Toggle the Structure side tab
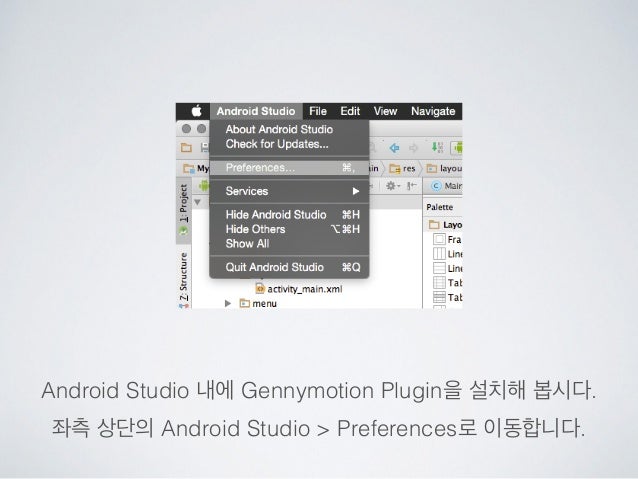Viewport: 638px width, 479px height. pos(184,279)
